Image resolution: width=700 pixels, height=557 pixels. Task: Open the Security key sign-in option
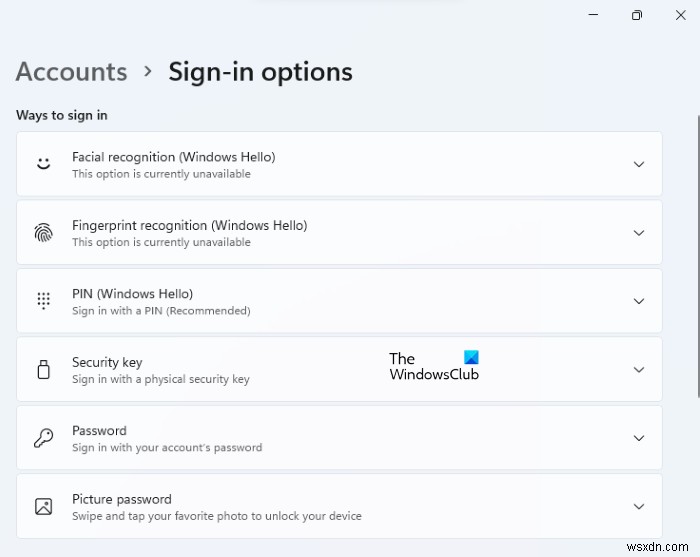pos(339,370)
